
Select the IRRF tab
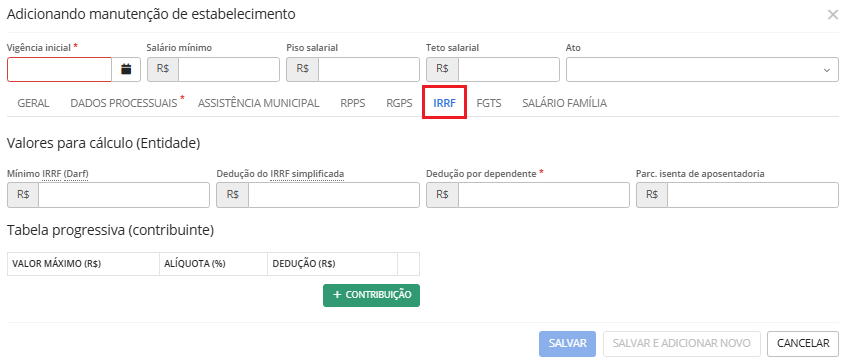[x=445, y=103]
